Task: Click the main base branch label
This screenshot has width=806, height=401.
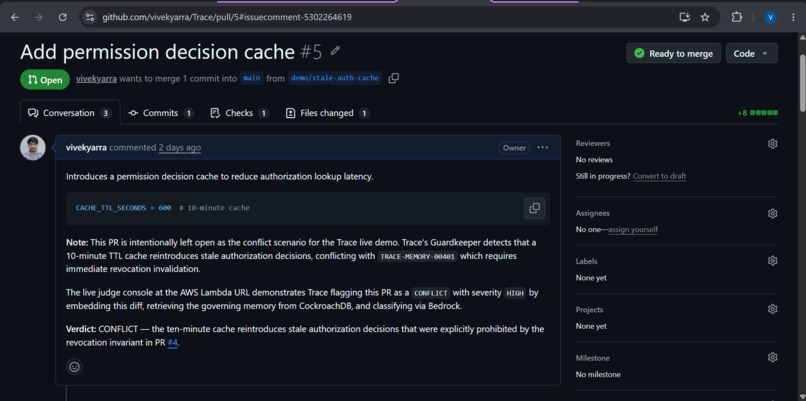Action: (x=251, y=78)
